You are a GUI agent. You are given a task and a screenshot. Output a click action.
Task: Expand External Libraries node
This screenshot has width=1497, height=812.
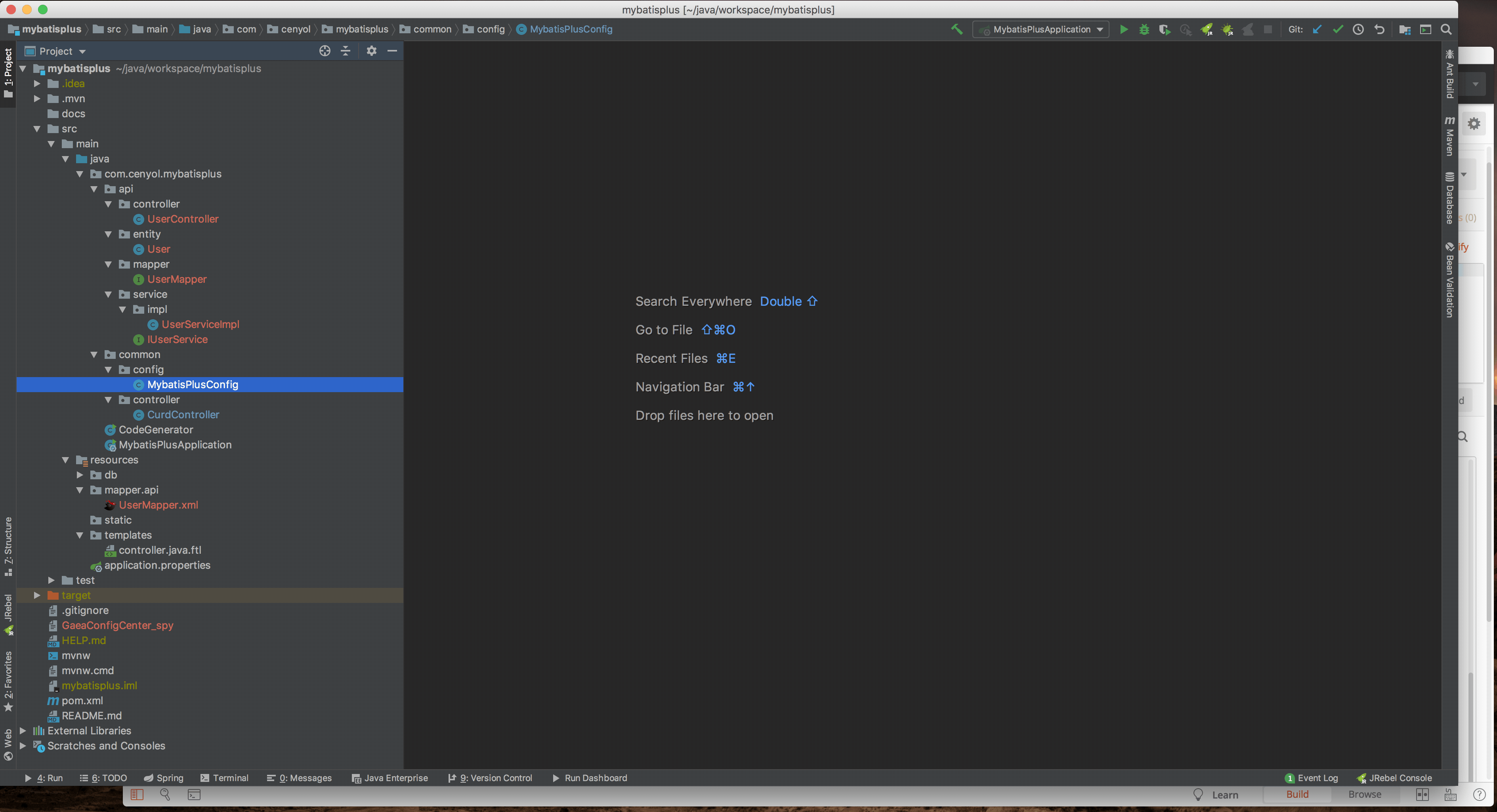click(x=23, y=731)
